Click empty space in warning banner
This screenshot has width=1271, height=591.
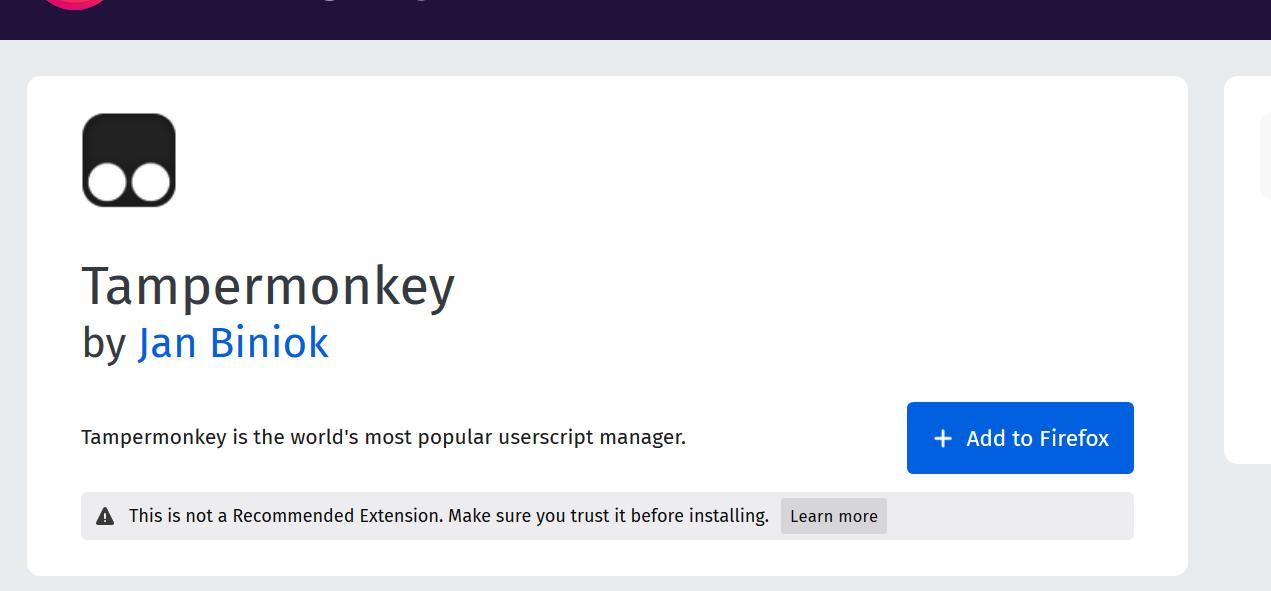pos(1010,516)
